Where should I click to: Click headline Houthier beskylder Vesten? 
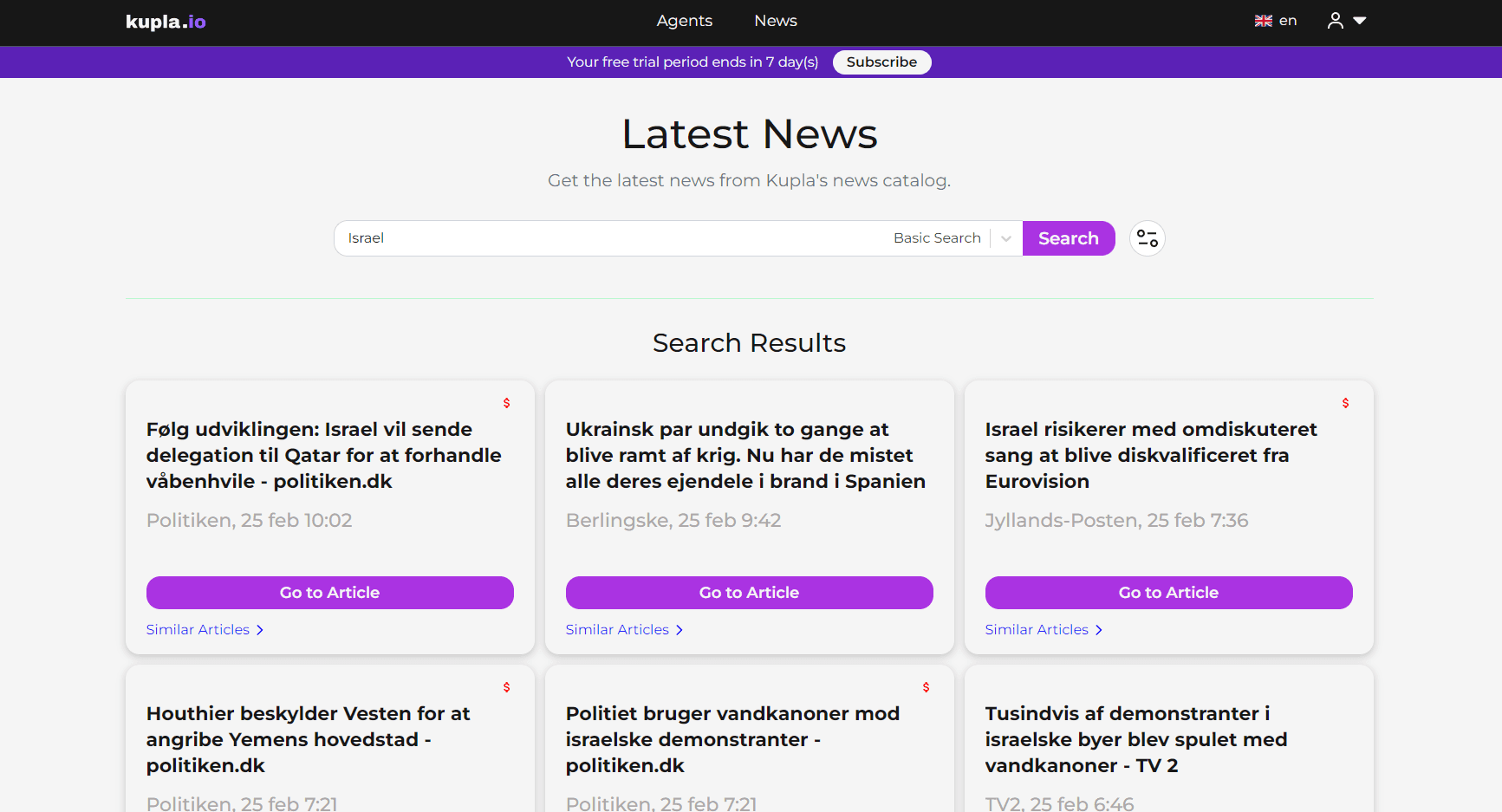[x=308, y=739]
